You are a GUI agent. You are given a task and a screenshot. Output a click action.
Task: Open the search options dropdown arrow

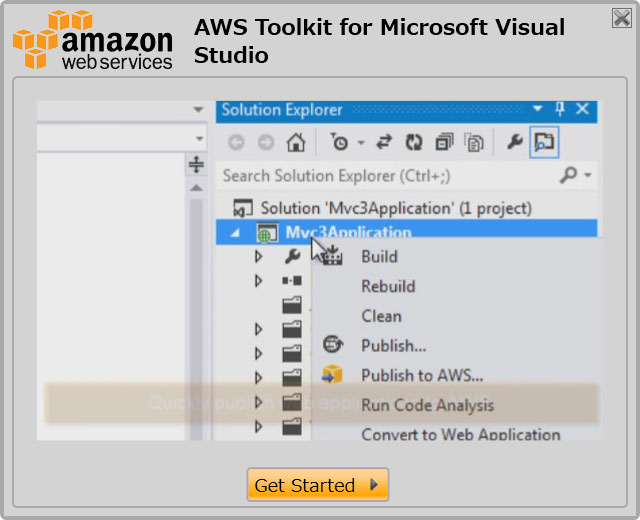tap(588, 175)
